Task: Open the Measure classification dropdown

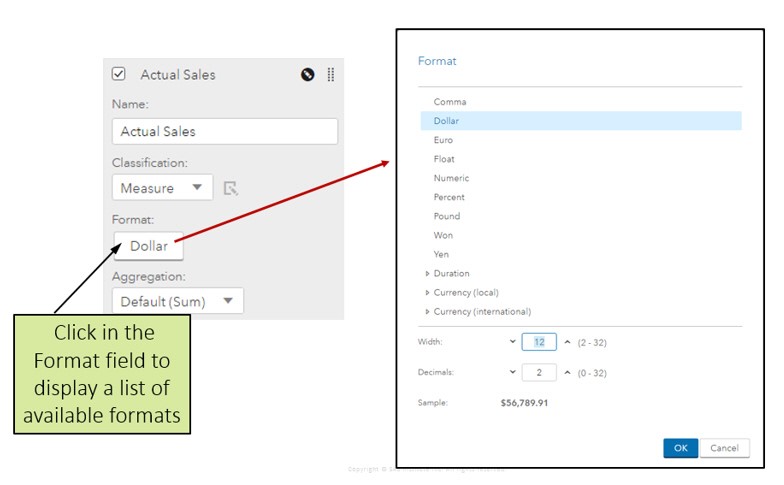Action: [x=161, y=188]
